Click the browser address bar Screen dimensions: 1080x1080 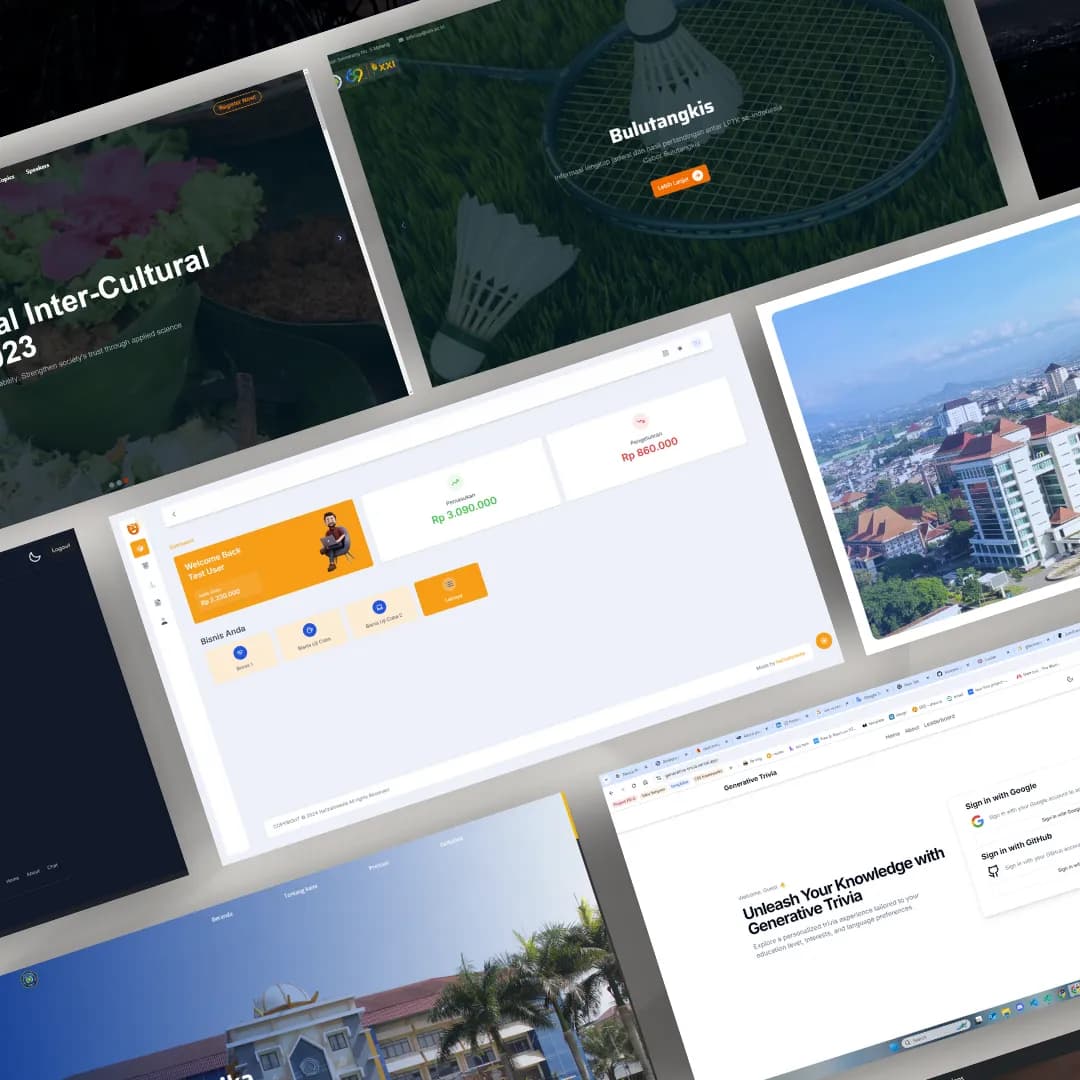coord(689,771)
